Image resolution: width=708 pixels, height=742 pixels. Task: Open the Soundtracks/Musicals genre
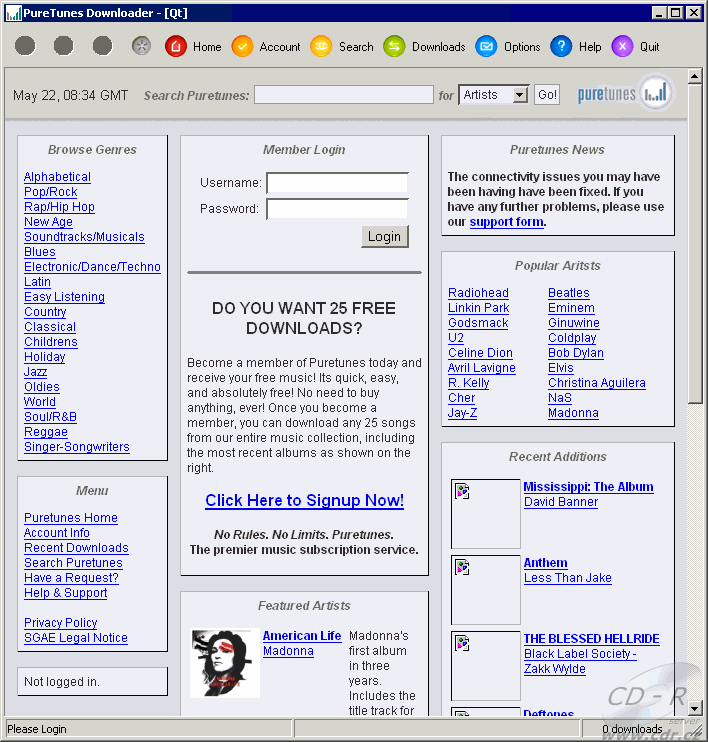coord(84,237)
